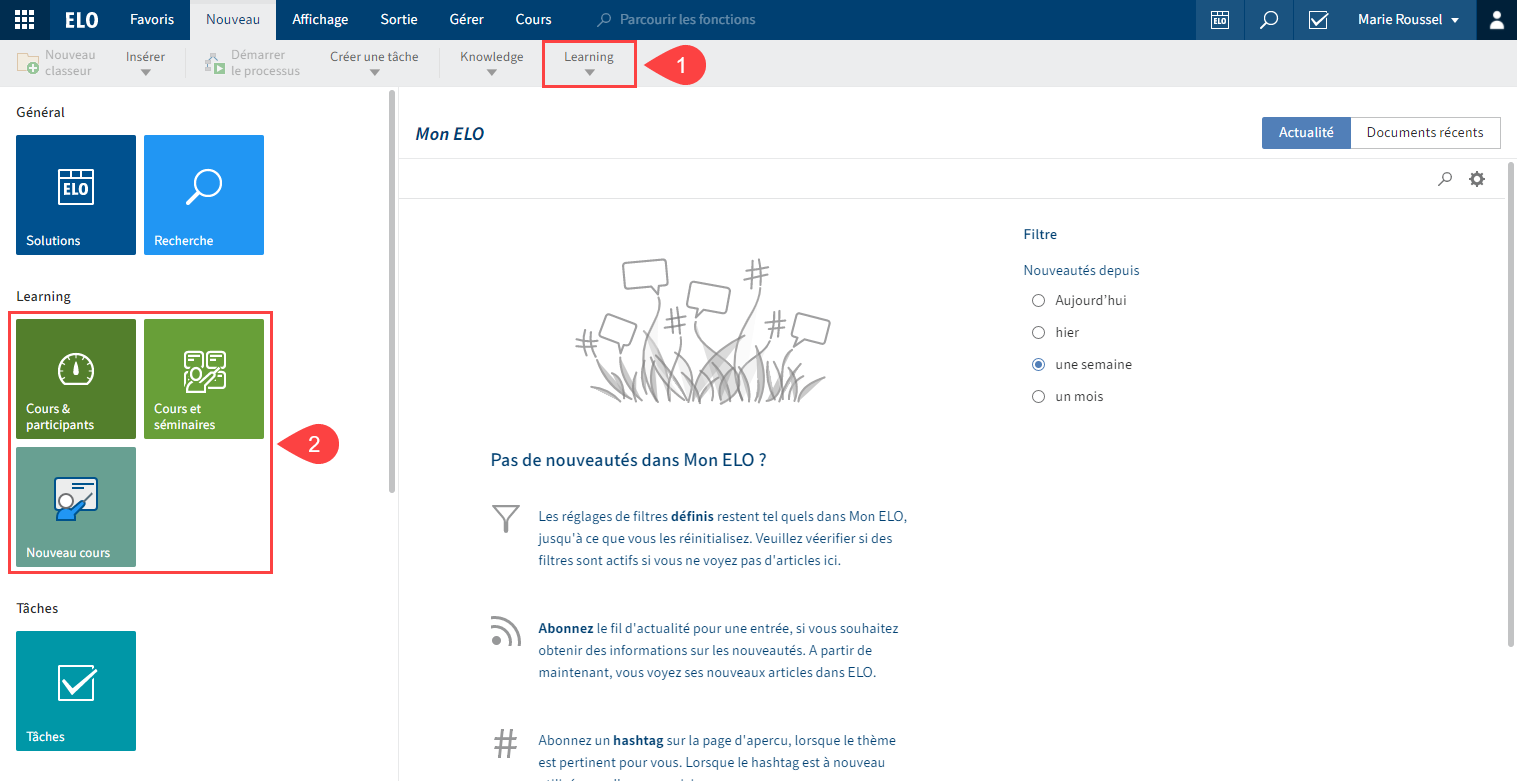Click the user profile silhouette icon
This screenshot has width=1517, height=781.
[x=1497, y=20]
